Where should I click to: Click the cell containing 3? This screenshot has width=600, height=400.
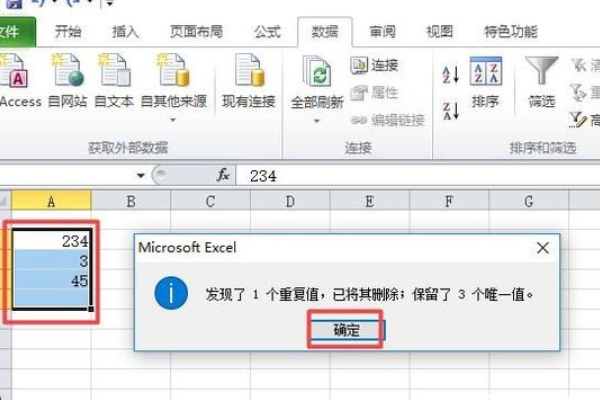[x=51, y=261]
